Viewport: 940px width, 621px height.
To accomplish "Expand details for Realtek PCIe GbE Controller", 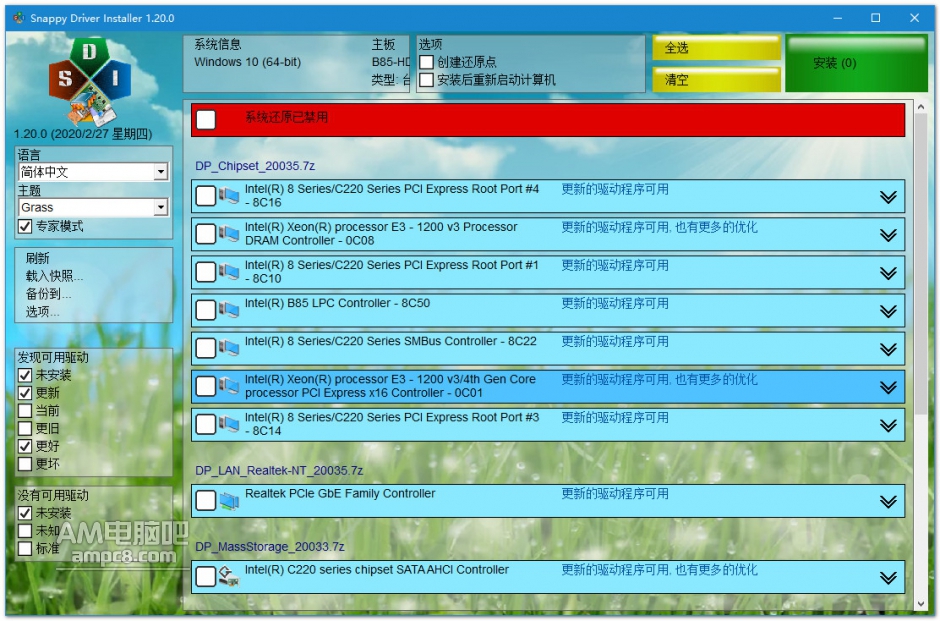I will 888,501.
